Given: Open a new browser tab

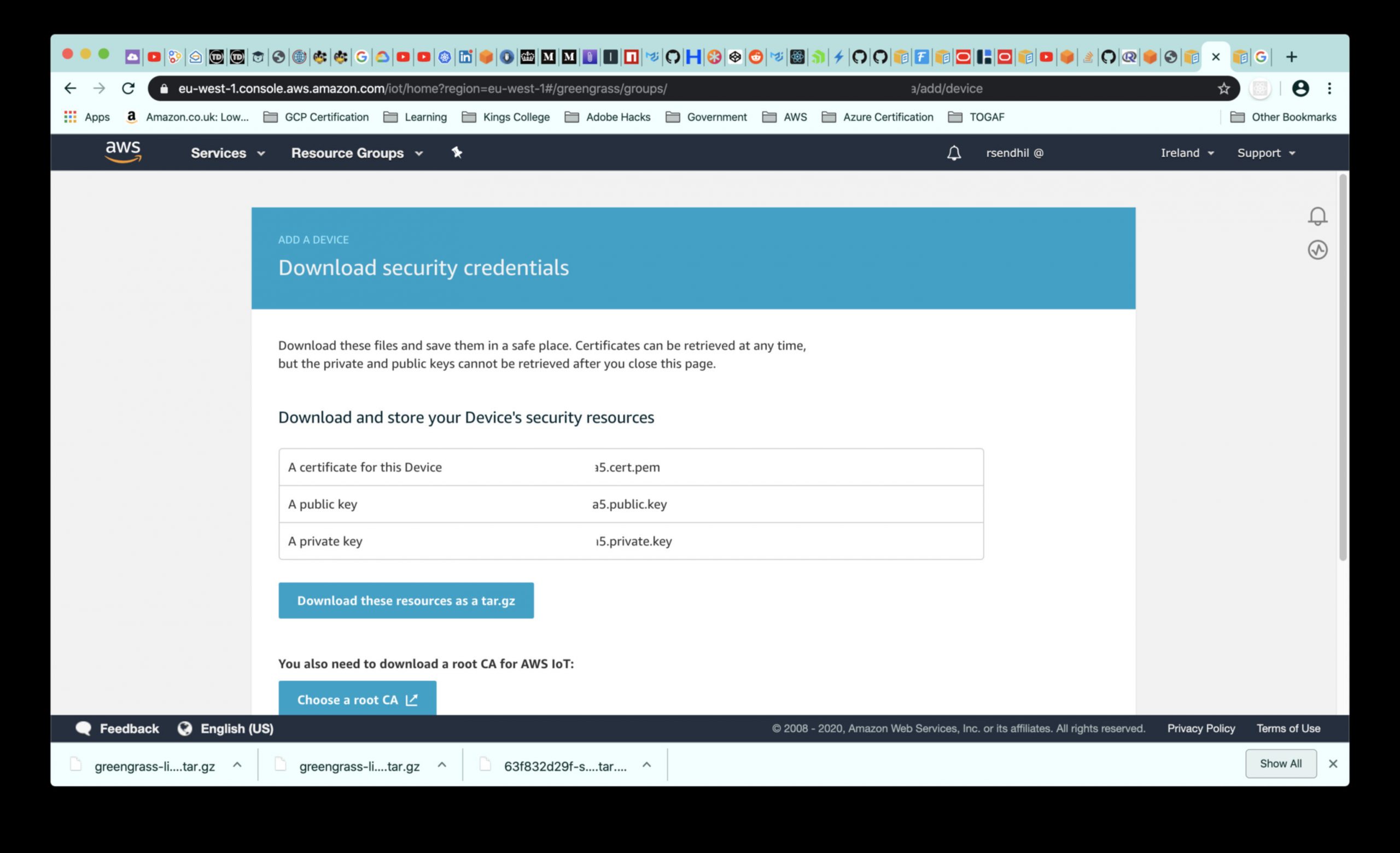Looking at the screenshot, I should point(1292,57).
